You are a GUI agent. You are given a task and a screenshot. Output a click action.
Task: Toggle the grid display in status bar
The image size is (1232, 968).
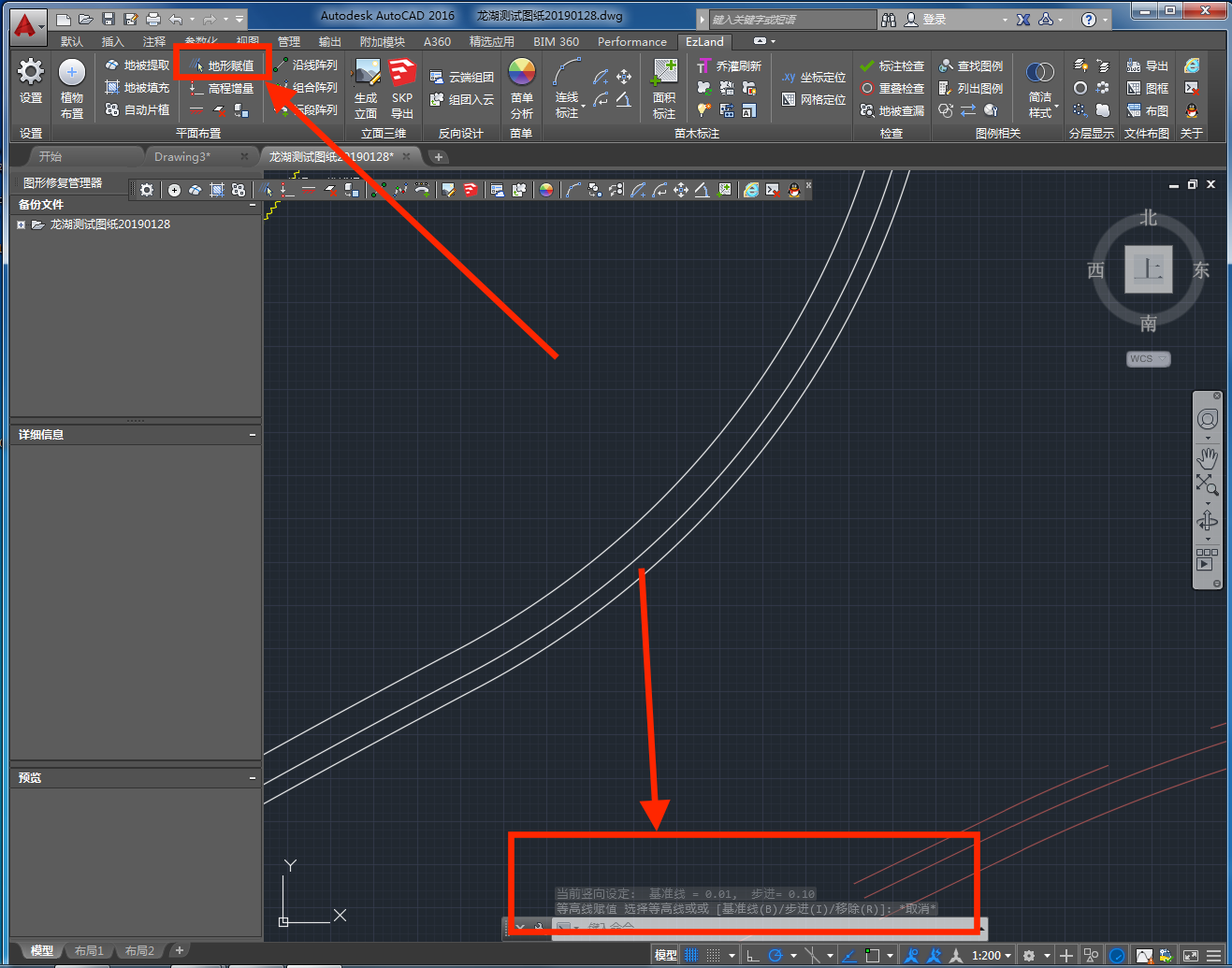pyautogui.click(x=691, y=955)
